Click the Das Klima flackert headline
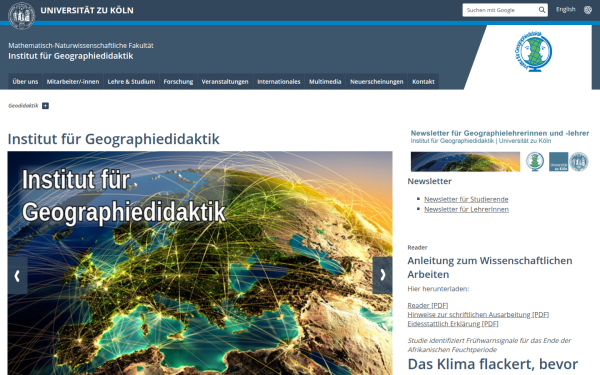 click(493, 364)
